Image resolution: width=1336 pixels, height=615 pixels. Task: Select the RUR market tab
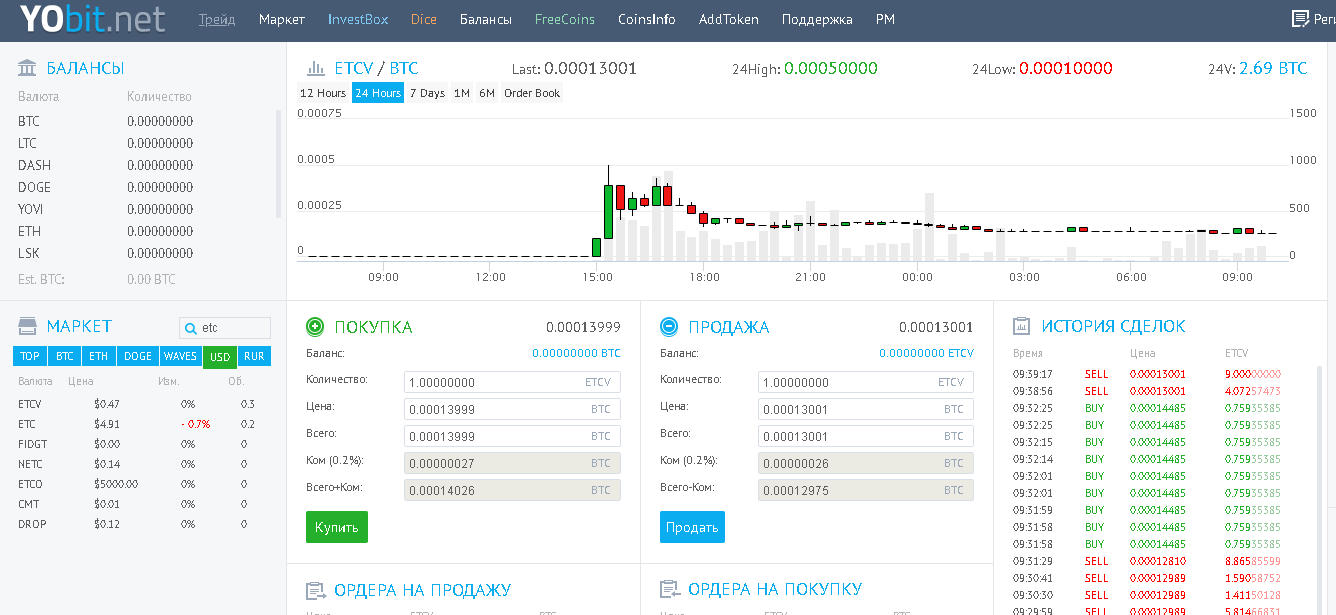[255, 356]
